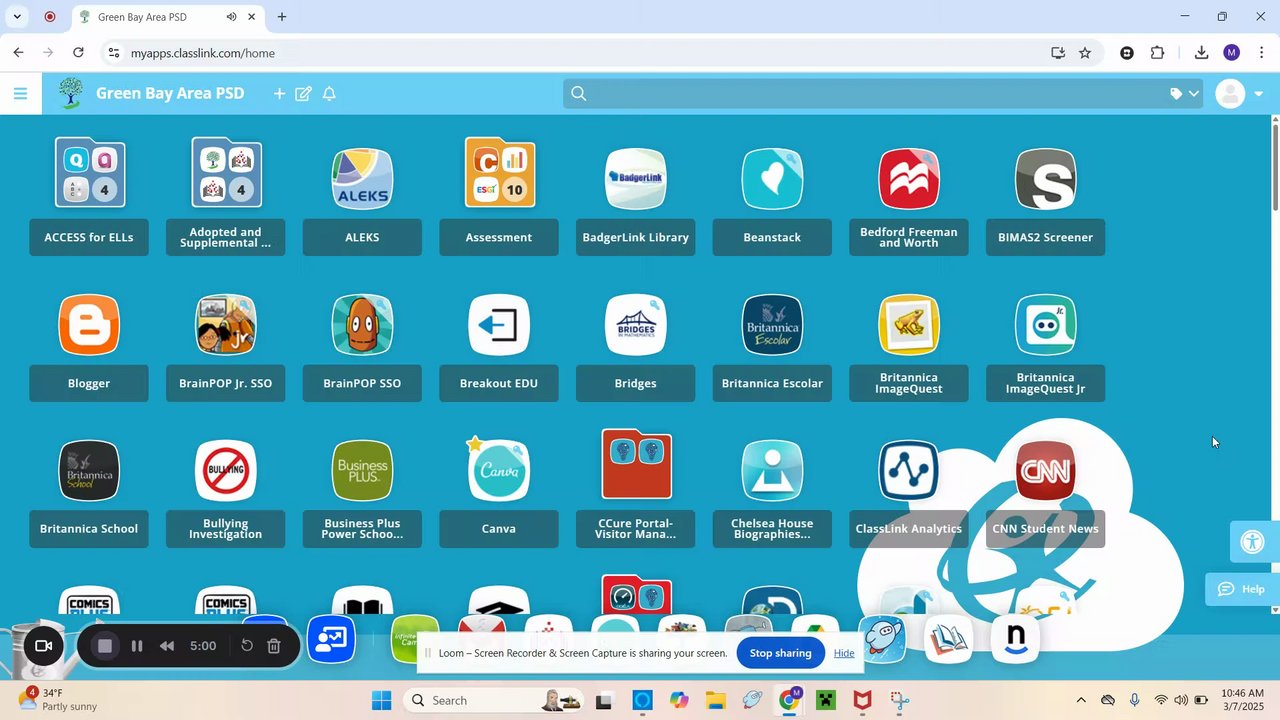Image resolution: width=1280 pixels, height=720 pixels.
Task: Restart the Loom recording
Action: 247,646
